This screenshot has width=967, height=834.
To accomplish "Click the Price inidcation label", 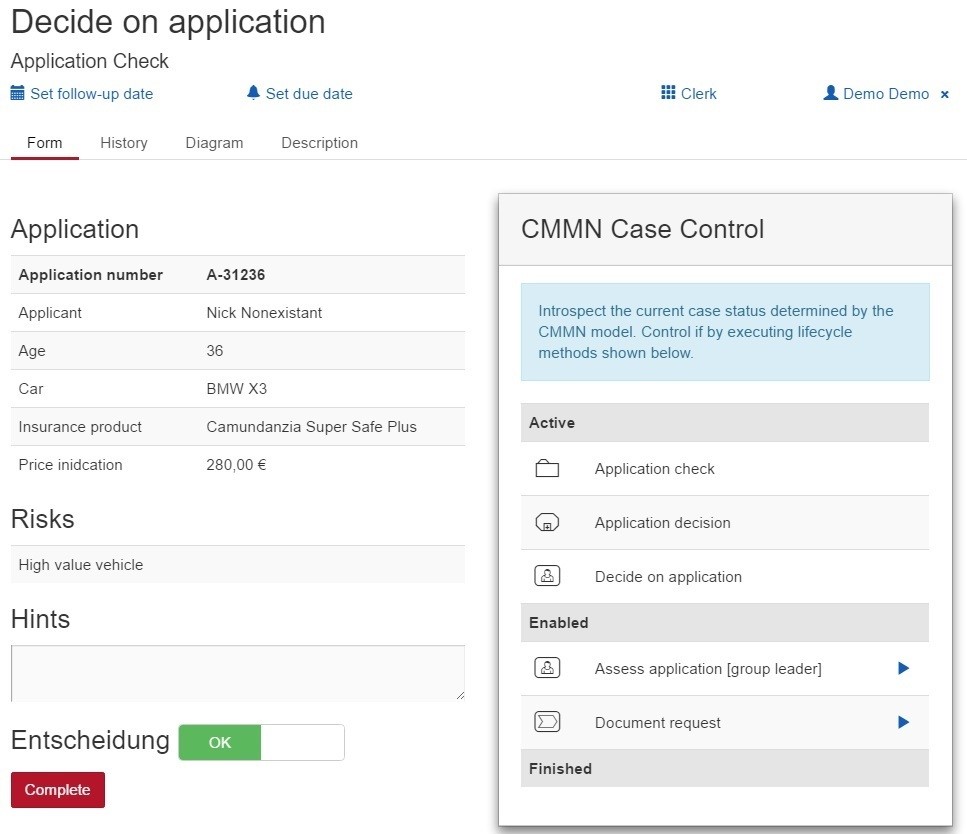I will (x=70, y=464).
